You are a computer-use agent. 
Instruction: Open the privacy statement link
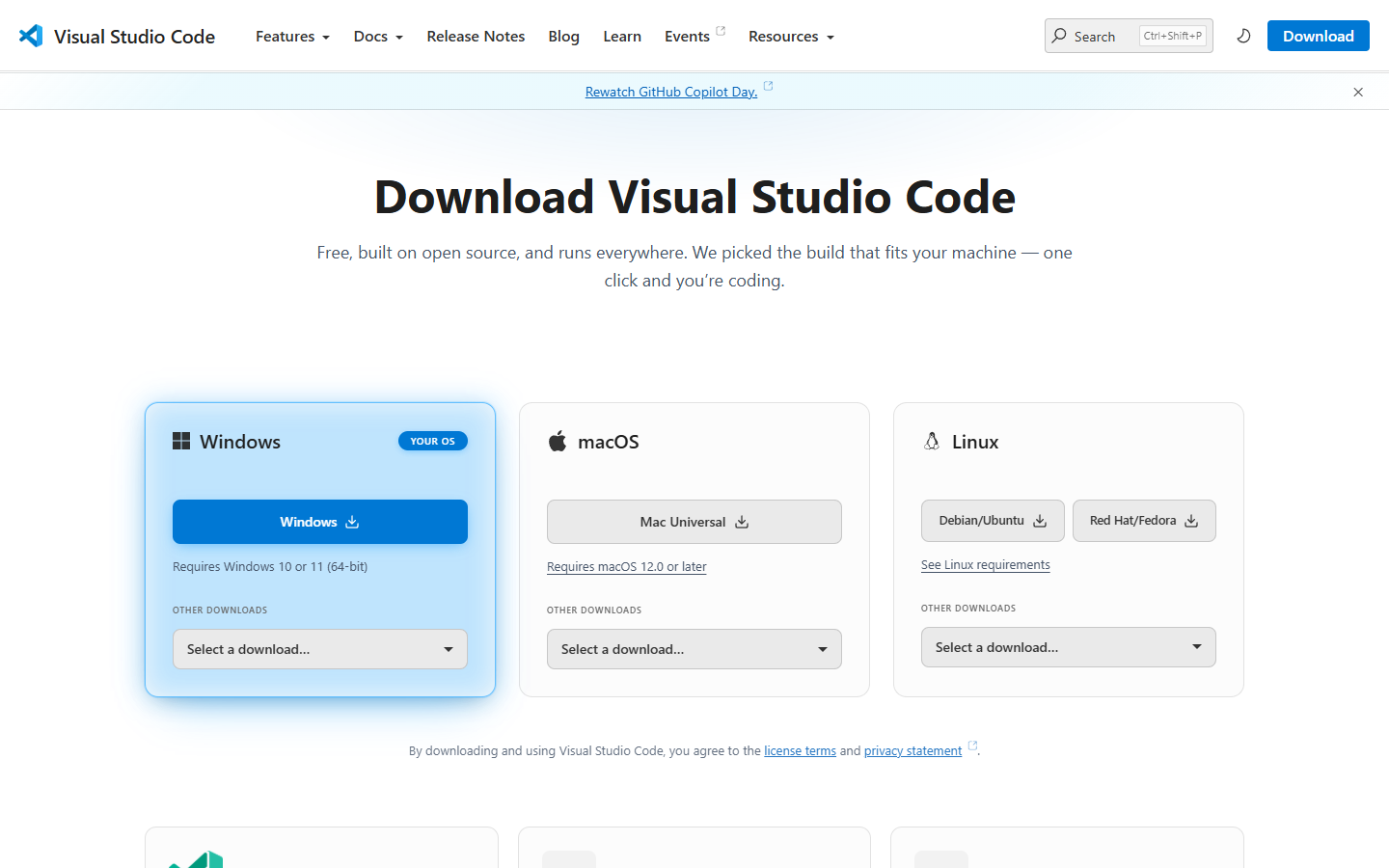(913, 750)
